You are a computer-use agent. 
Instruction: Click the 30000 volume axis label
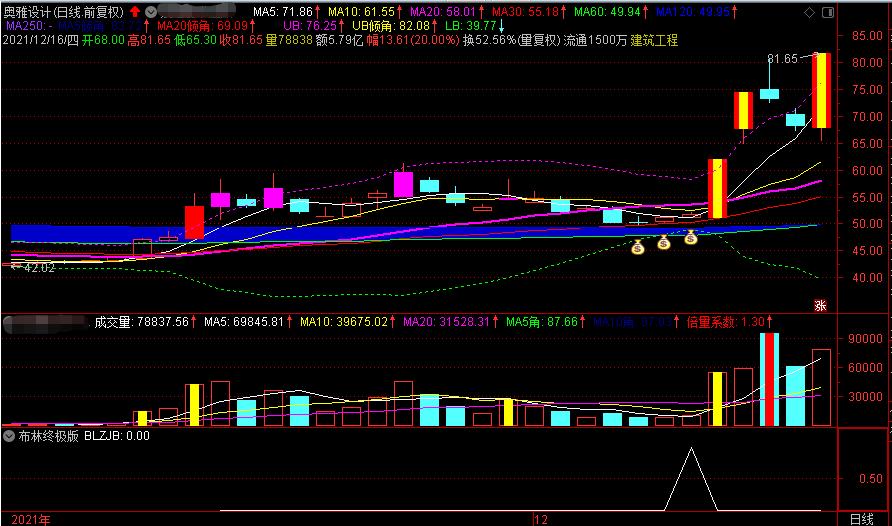coord(865,397)
